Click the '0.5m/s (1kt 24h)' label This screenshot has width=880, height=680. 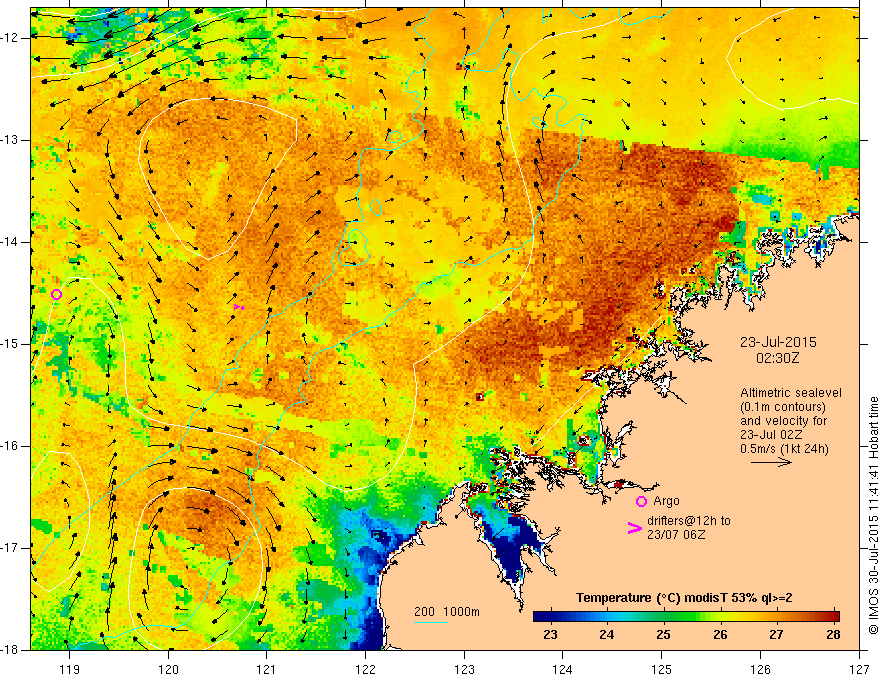785,448
